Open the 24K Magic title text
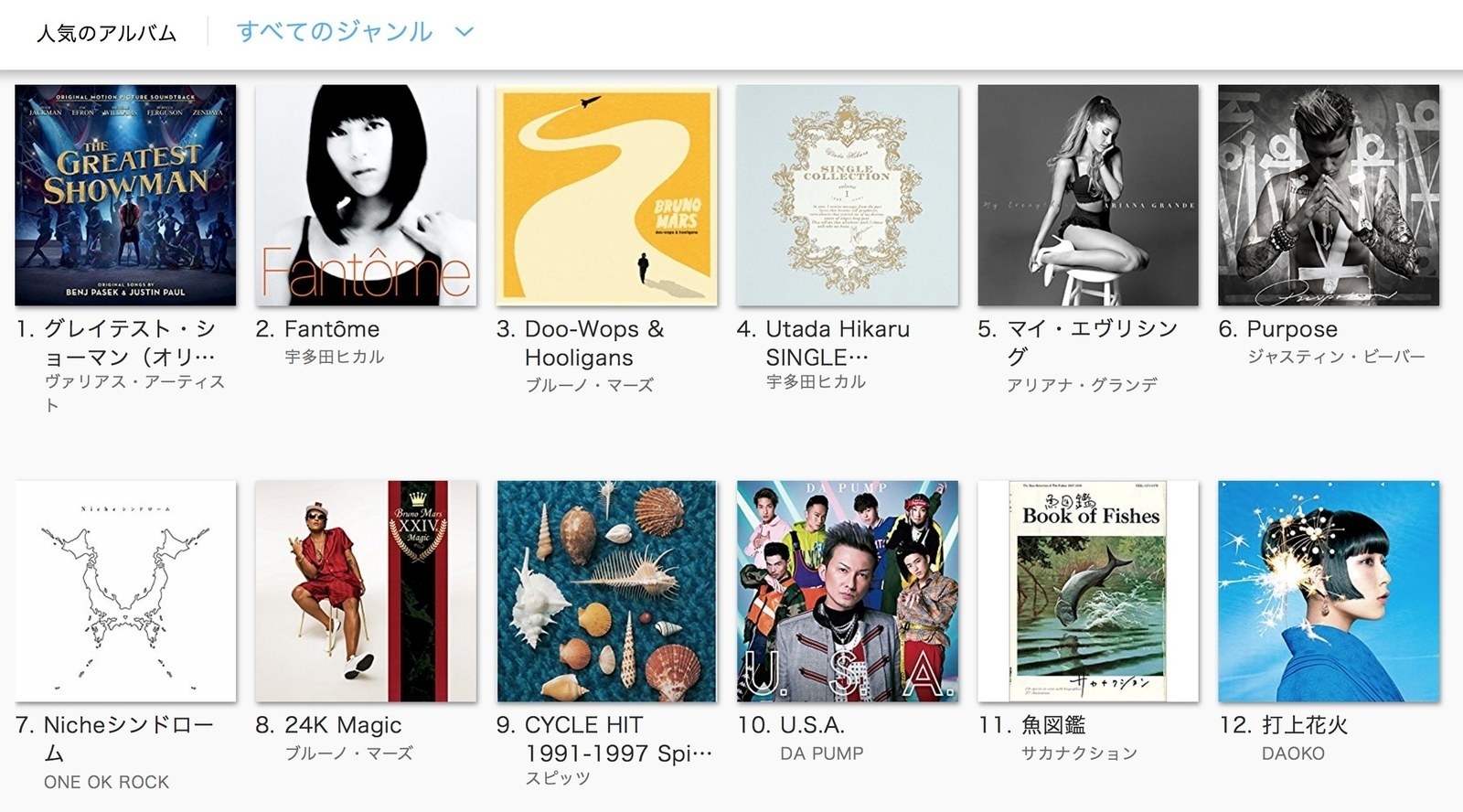 click(343, 725)
